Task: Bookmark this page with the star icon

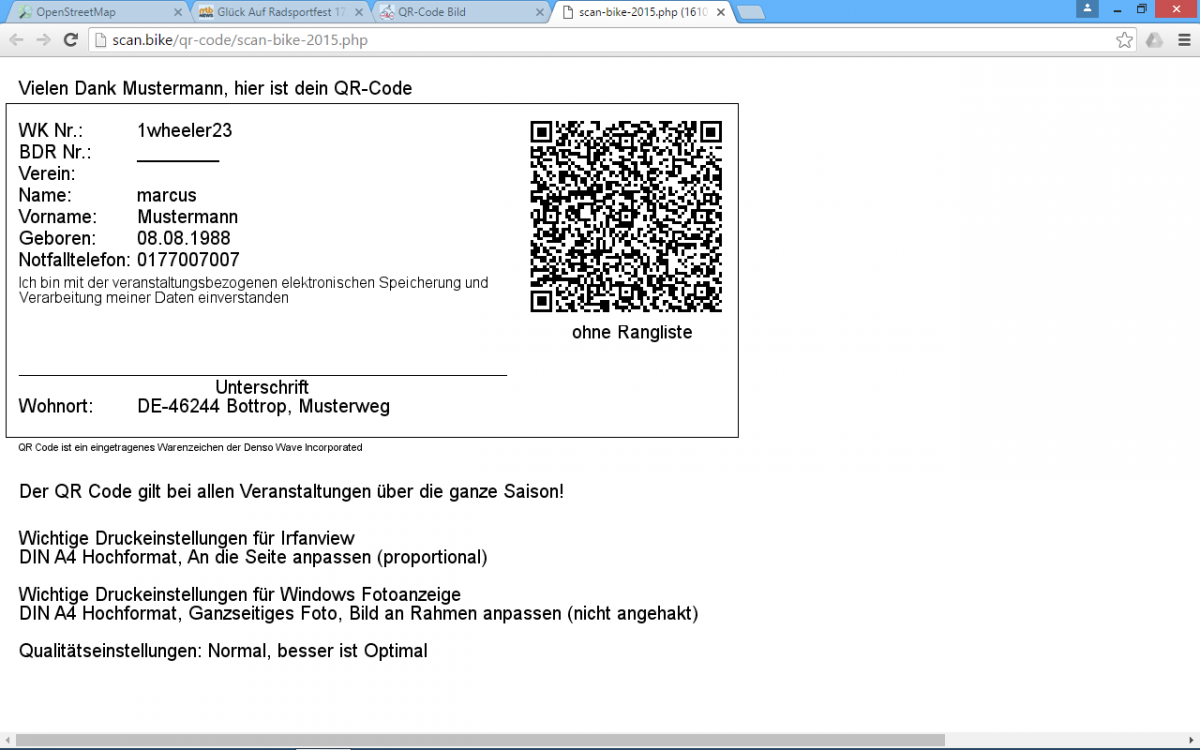Action: coord(1125,40)
